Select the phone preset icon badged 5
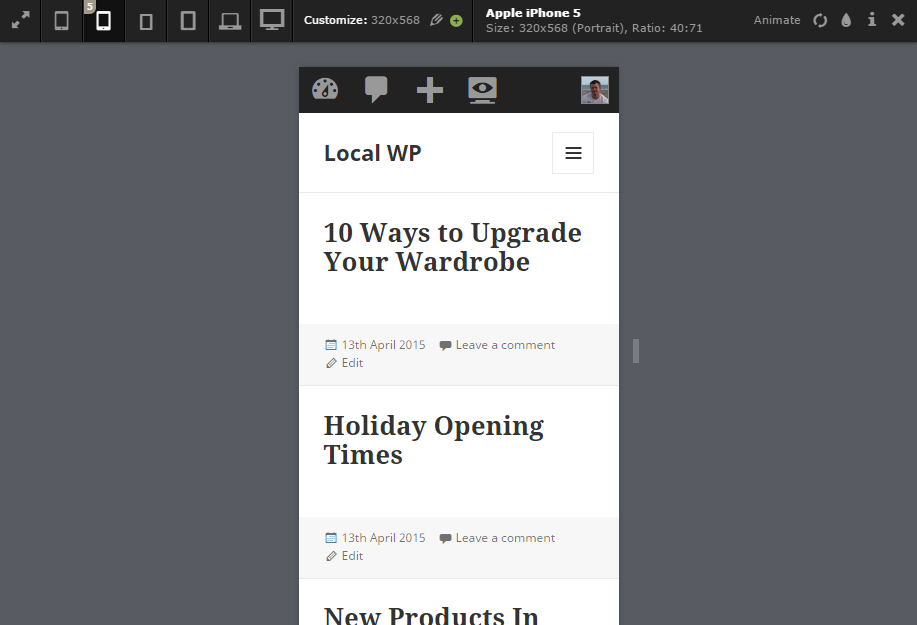The image size is (917, 625). 104,20
